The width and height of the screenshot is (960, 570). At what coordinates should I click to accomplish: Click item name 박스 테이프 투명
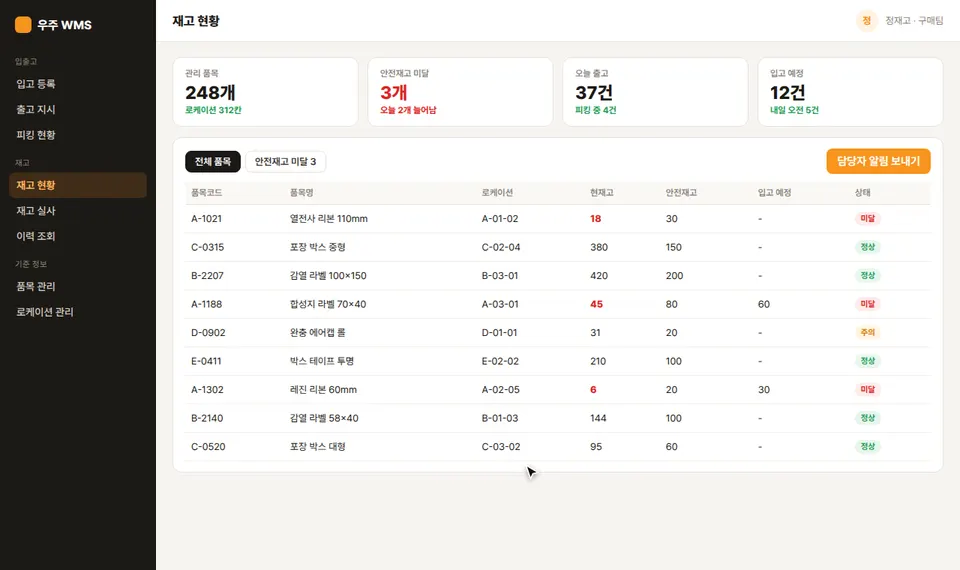321,361
